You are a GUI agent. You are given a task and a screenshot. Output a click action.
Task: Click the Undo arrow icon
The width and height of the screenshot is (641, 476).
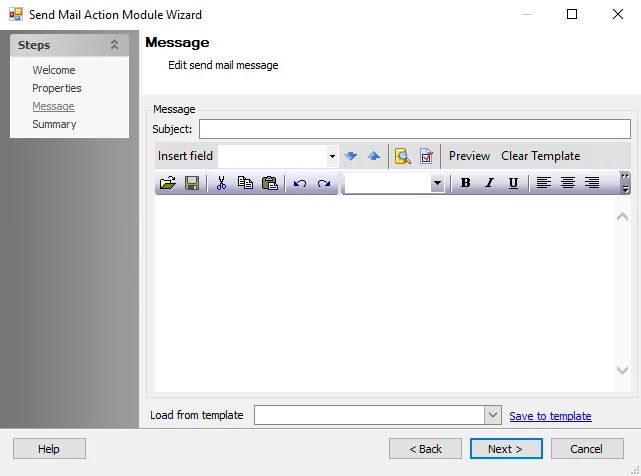pyautogui.click(x=300, y=183)
